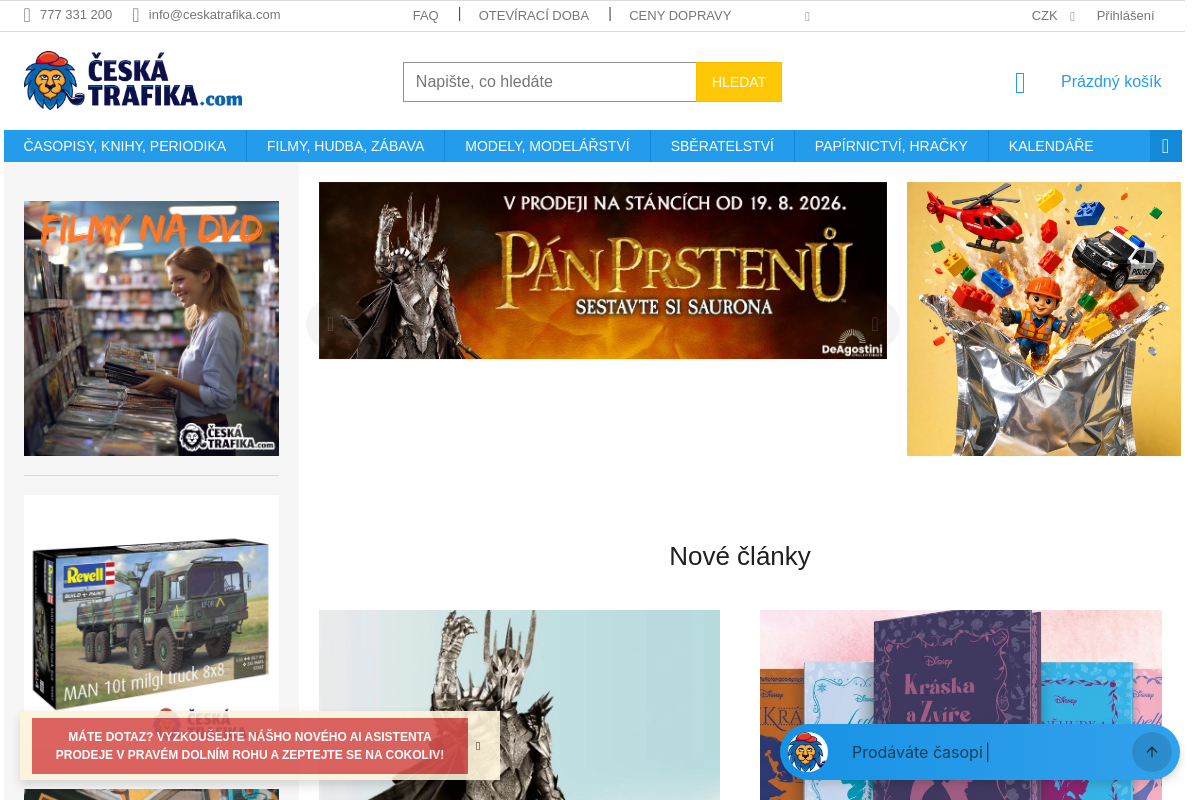Open the shopping cart icon
The image size is (1200, 800).
point(1020,82)
